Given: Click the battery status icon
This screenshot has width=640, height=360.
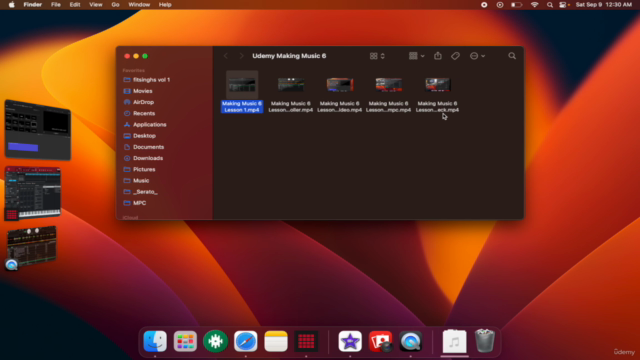Looking at the screenshot, I should click(517, 5).
